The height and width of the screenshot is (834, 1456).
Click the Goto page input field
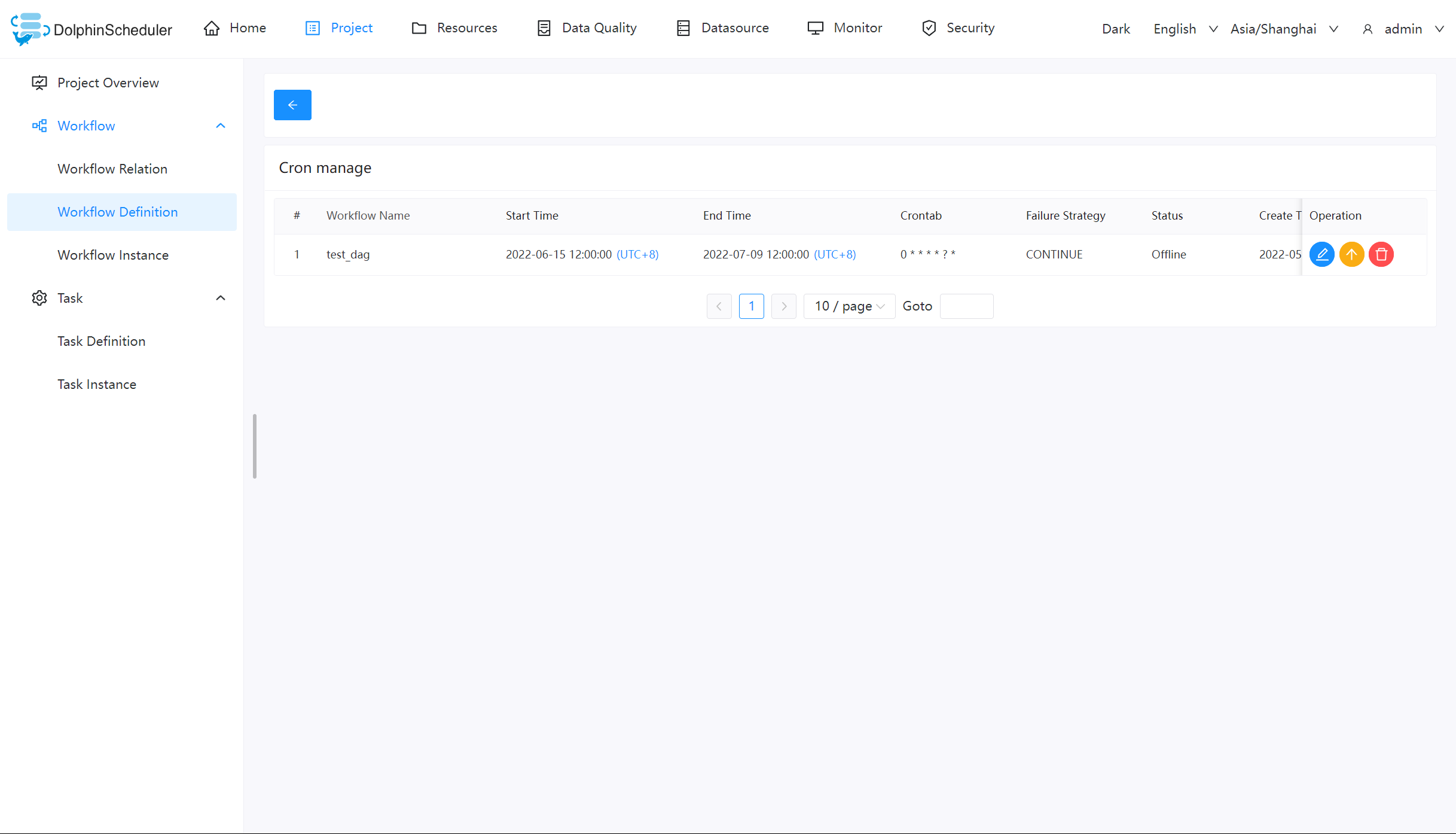pos(966,306)
